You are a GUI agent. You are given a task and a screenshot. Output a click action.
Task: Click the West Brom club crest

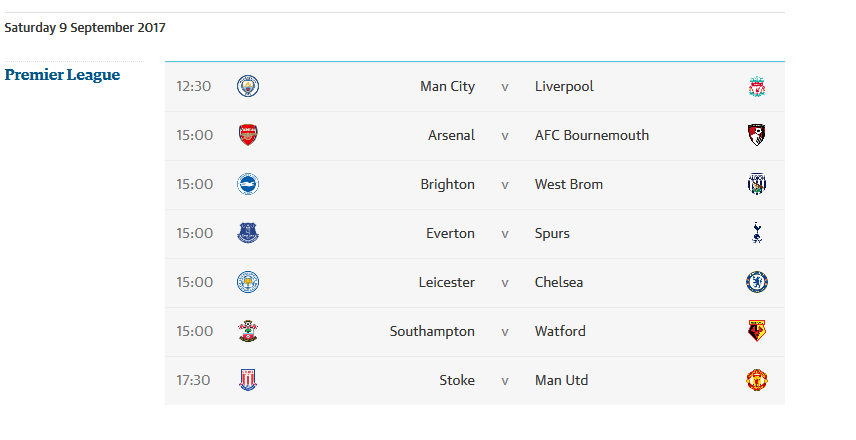(x=757, y=185)
